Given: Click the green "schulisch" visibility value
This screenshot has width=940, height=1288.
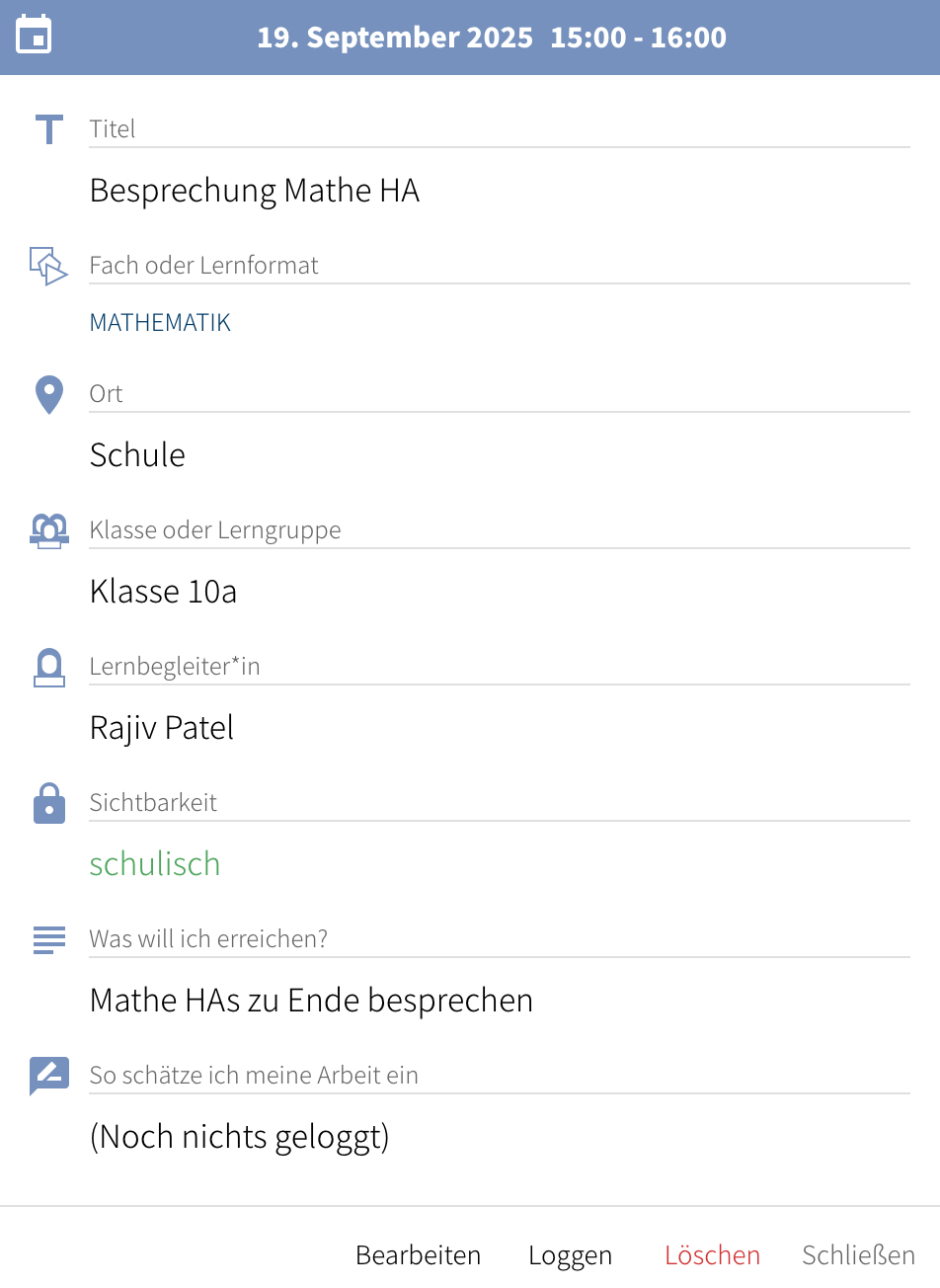Looking at the screenshot, I should pyautogui.click(x=155, y=864).
